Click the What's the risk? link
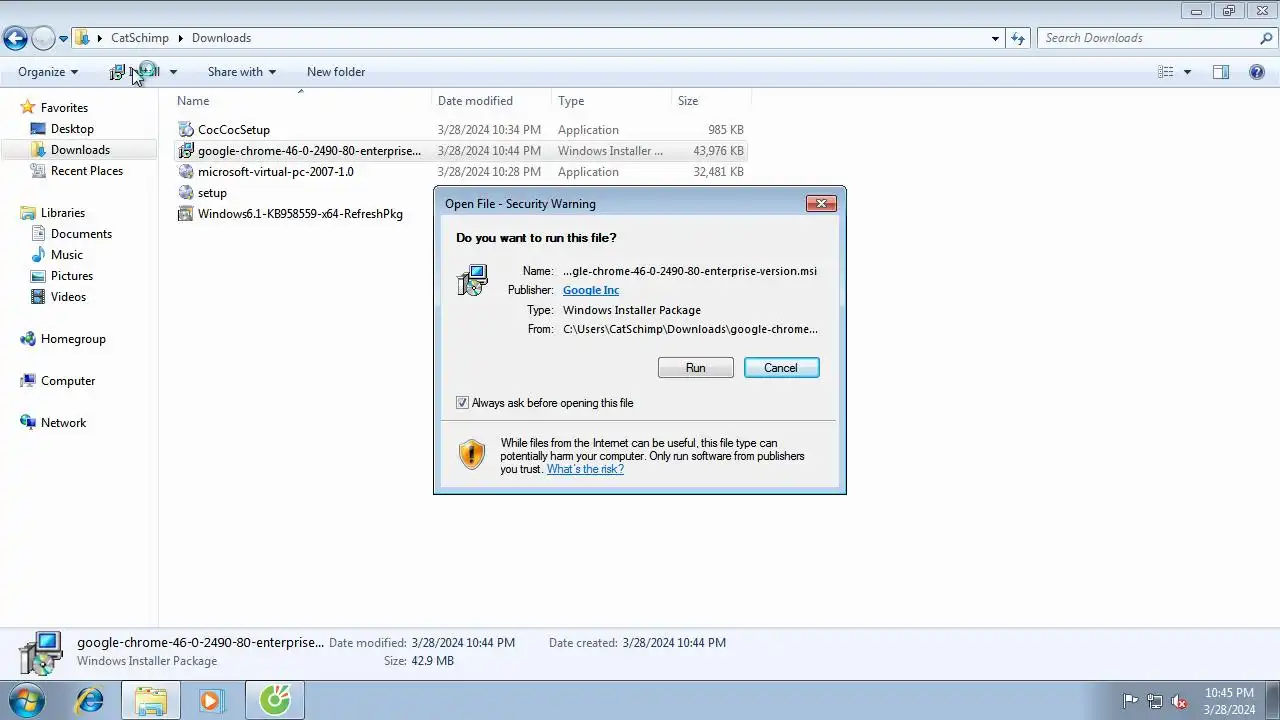Screen dimensions: 1280x720 (585, 469)
